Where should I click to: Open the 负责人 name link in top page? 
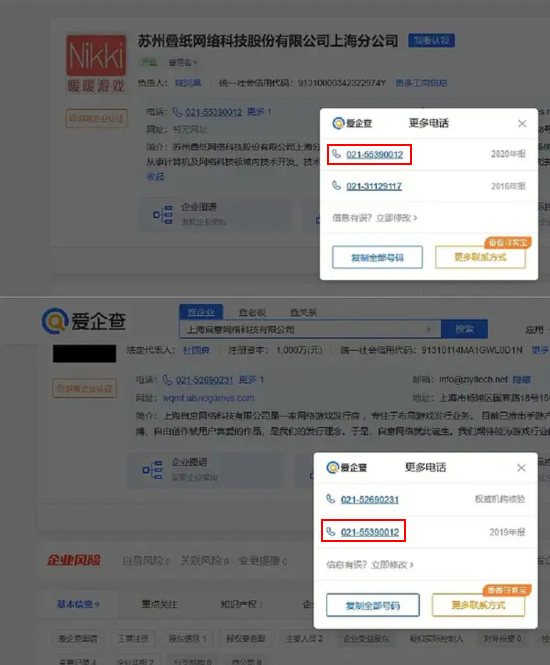pyautogui.click(x=188, y=83)
